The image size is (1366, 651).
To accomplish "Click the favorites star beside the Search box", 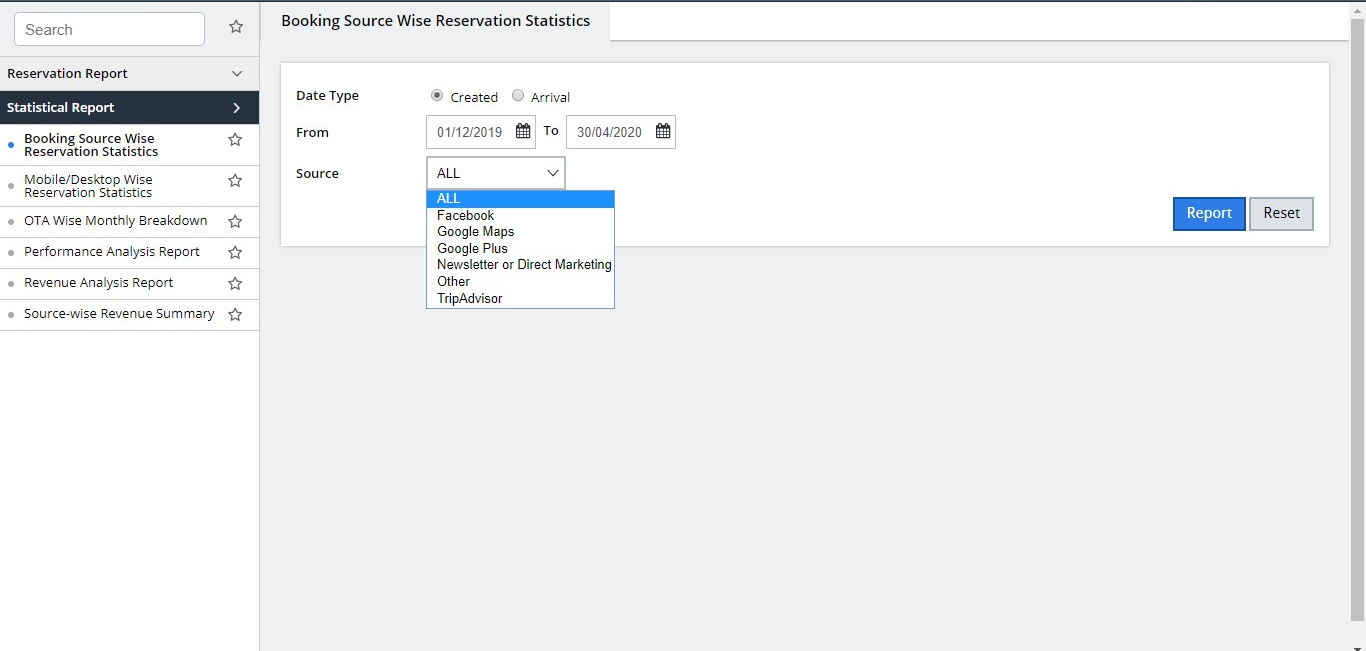I will pyautogui.click(x=236, y=28).
